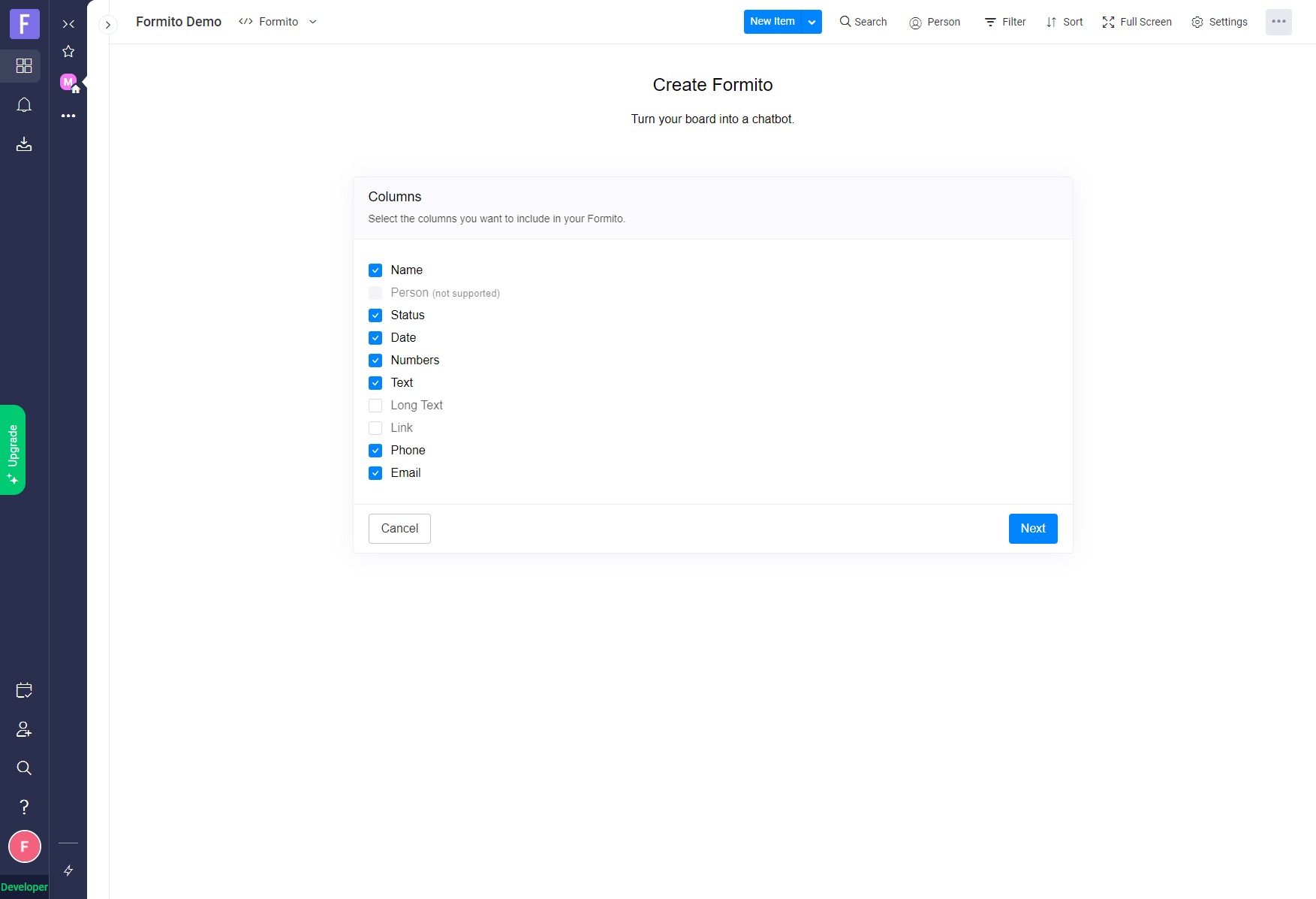1316x899 pixels.
Task: Open the user profile avatar F
Action: click(x=25, y=846)
